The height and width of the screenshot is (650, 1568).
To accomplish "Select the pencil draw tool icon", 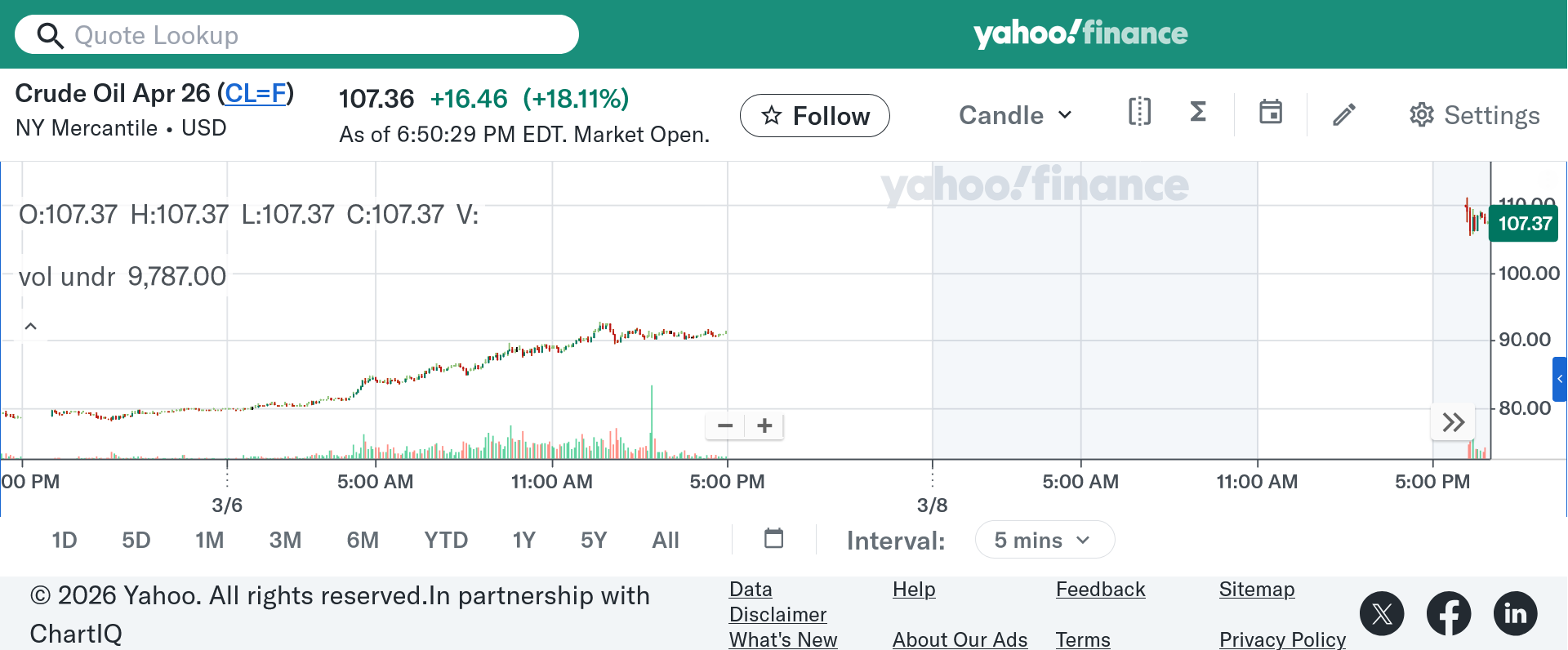I will [x=1344, y=114].
